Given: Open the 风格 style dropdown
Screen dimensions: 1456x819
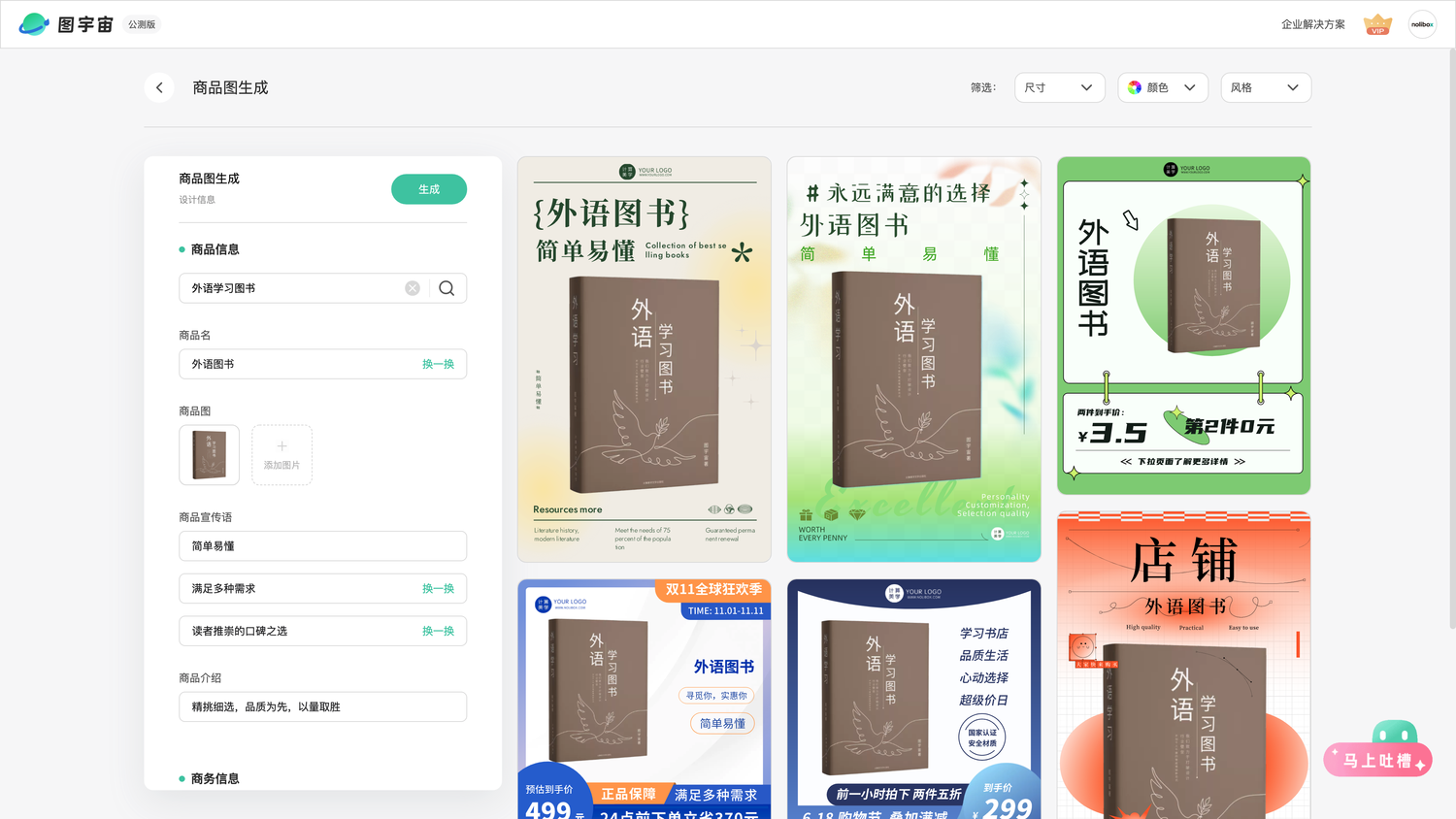Looking at the screenshot, I should coord(1266,87).
